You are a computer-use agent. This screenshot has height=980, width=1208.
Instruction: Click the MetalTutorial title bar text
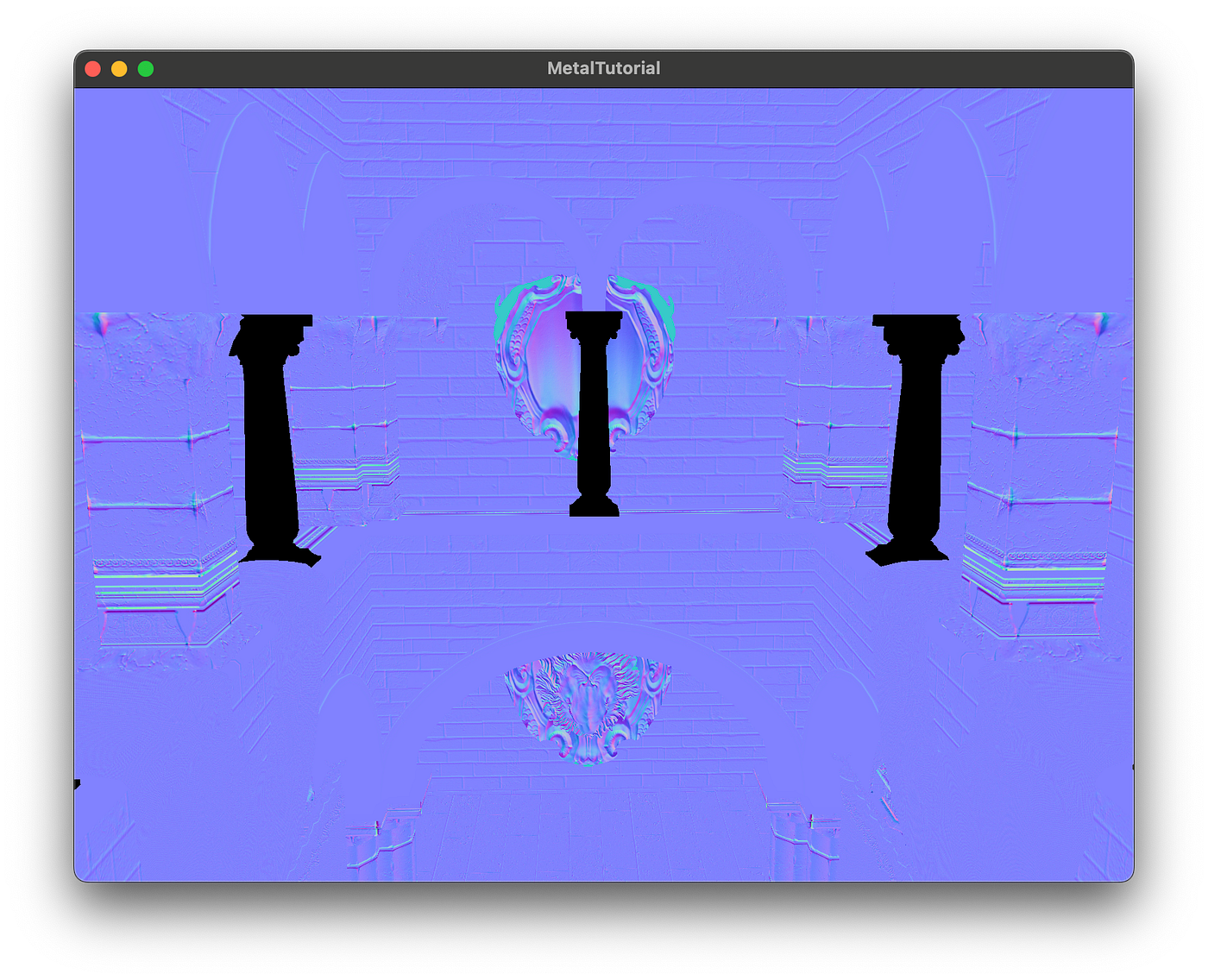pyautogui.click(x=604, y=67)
